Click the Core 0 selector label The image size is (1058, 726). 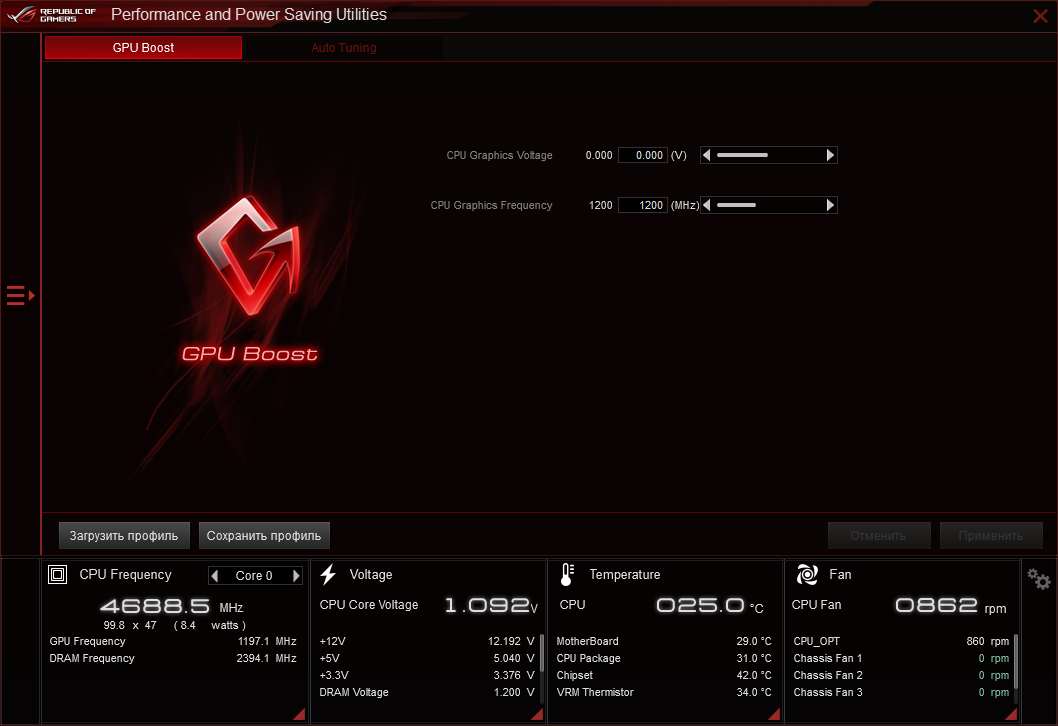[254, 576]
